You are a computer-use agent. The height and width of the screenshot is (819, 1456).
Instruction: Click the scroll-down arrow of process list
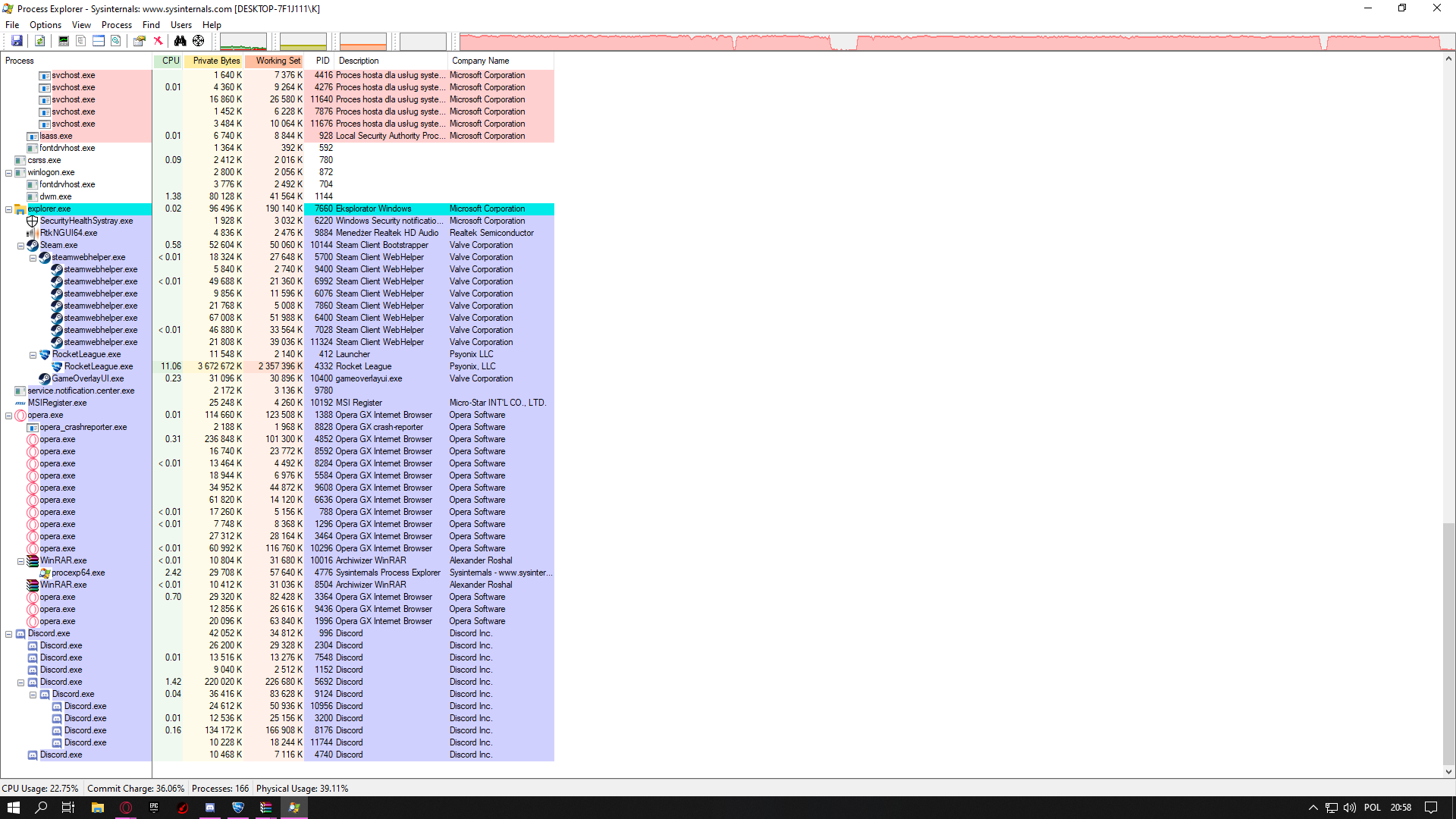coord(1448,772)
